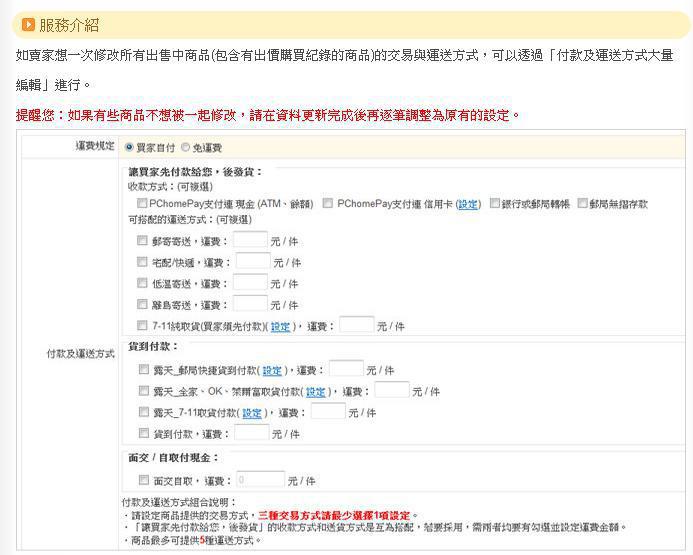Click the 收款方式:(可複選) label
The width and height of the screenshot is (693, 555).
171,187
